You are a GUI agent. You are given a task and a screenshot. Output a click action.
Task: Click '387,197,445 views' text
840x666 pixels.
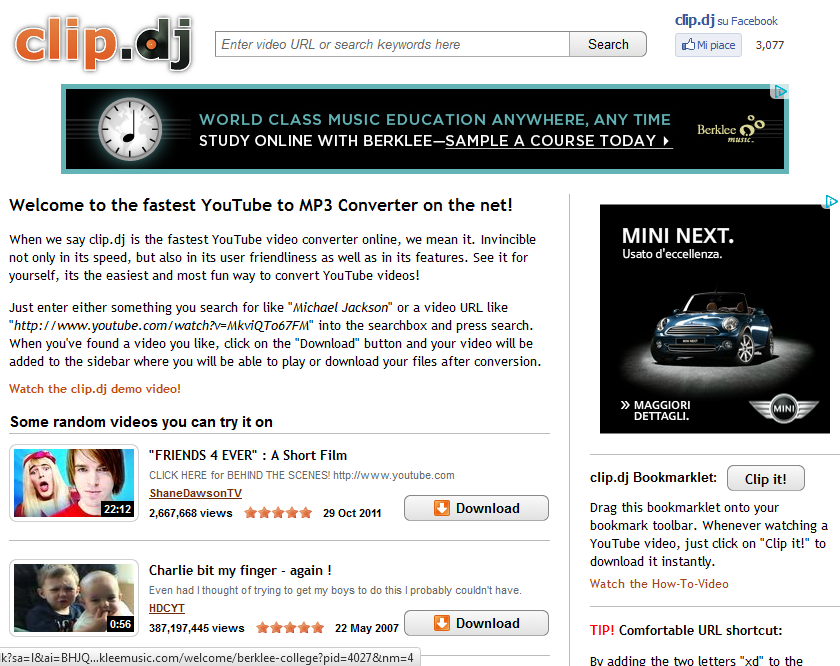197,627
